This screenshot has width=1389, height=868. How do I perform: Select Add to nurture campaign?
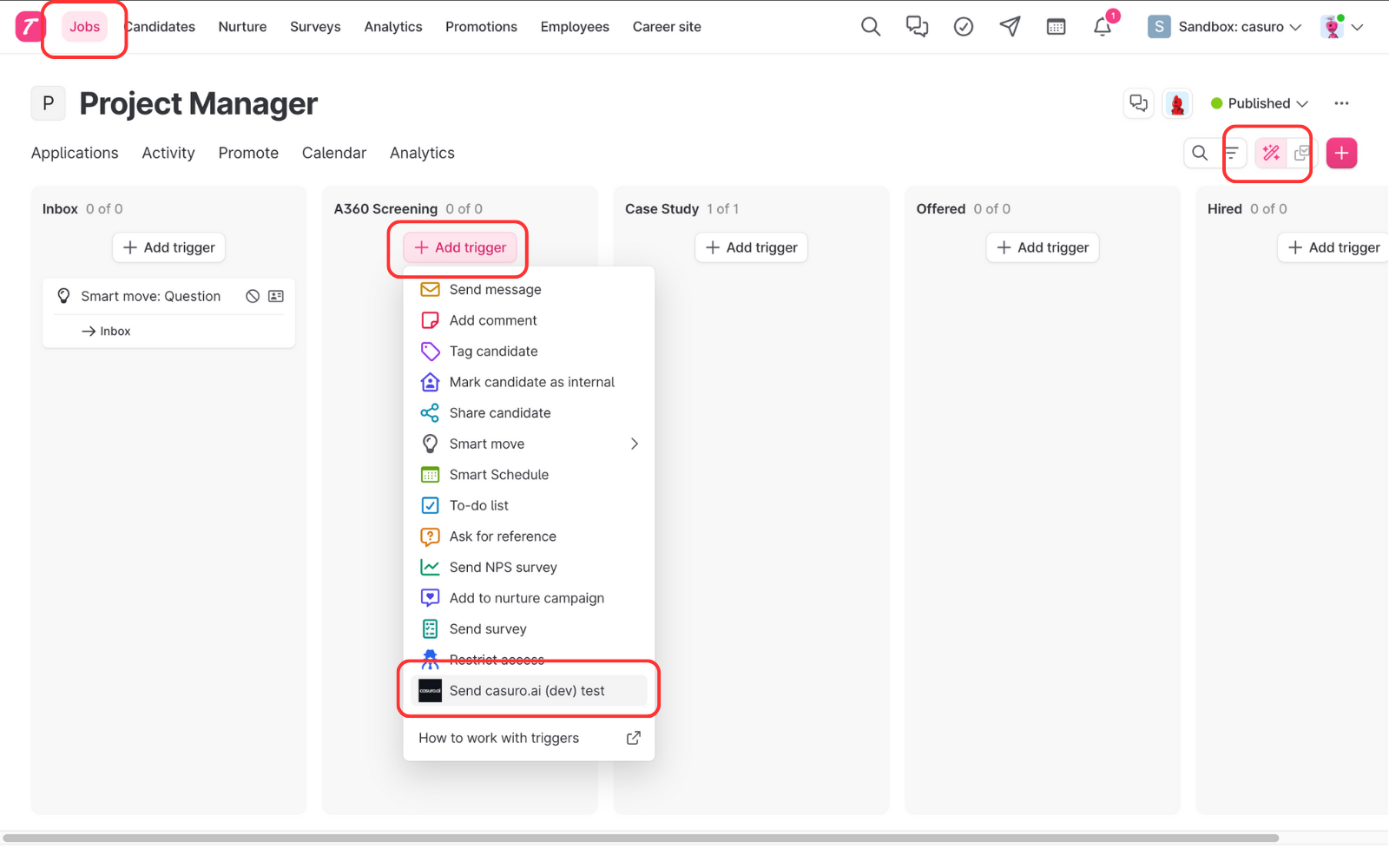pos(529,598)
